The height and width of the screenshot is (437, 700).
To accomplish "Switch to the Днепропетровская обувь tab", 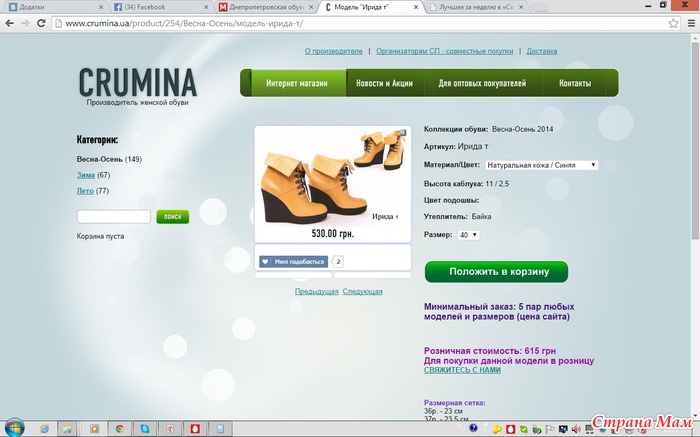I will point(266,7).
